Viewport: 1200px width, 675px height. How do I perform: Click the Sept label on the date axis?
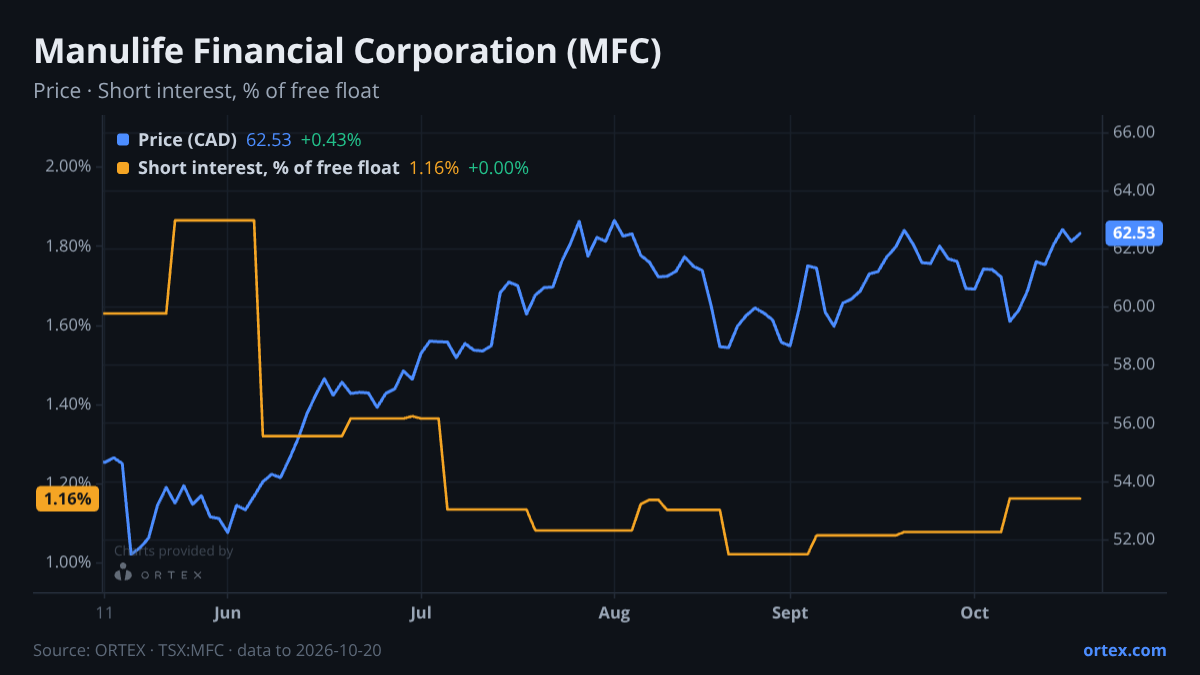[790, 613]
